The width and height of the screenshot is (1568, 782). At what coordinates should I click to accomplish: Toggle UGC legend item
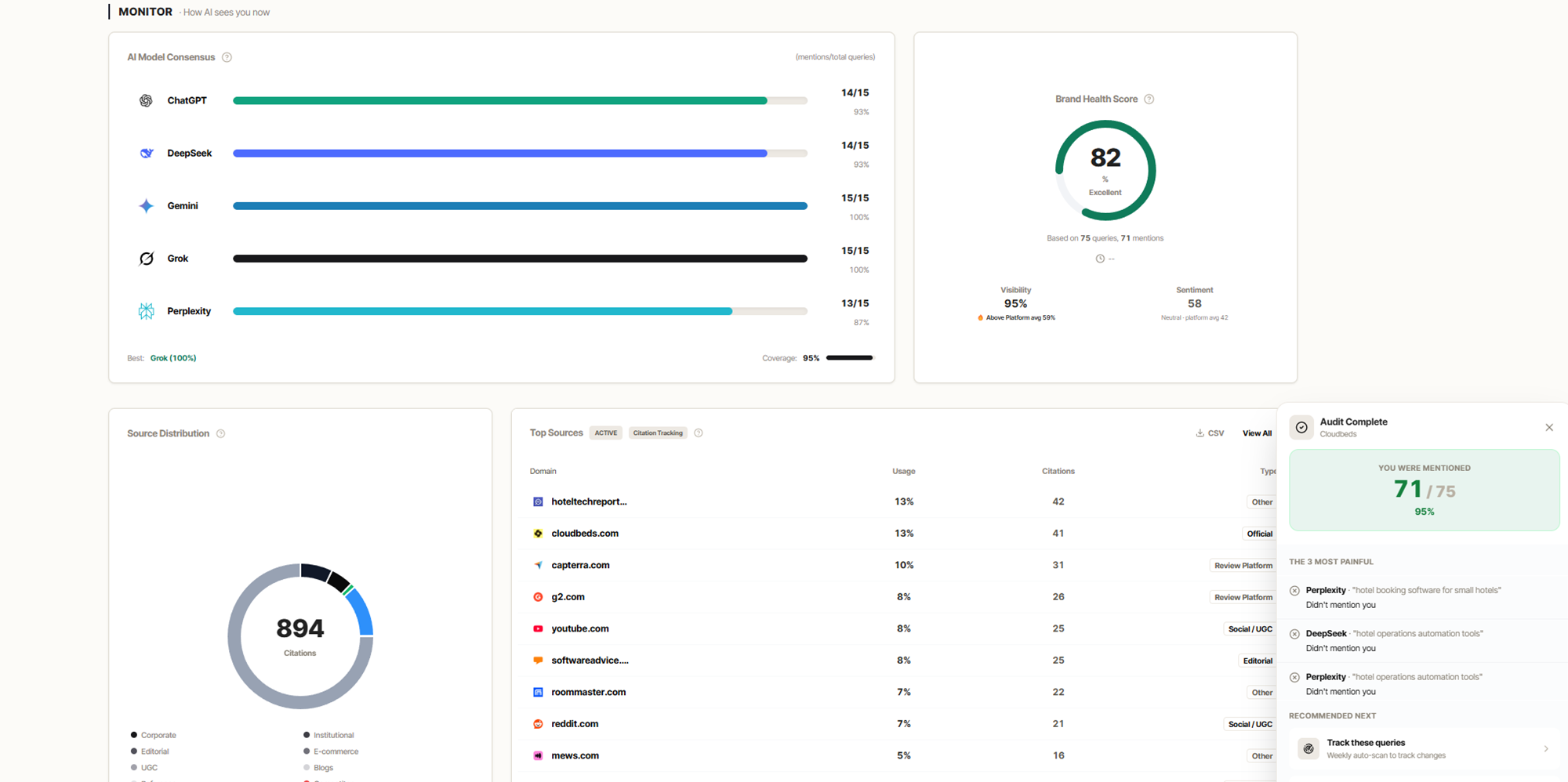coord(144,768)
